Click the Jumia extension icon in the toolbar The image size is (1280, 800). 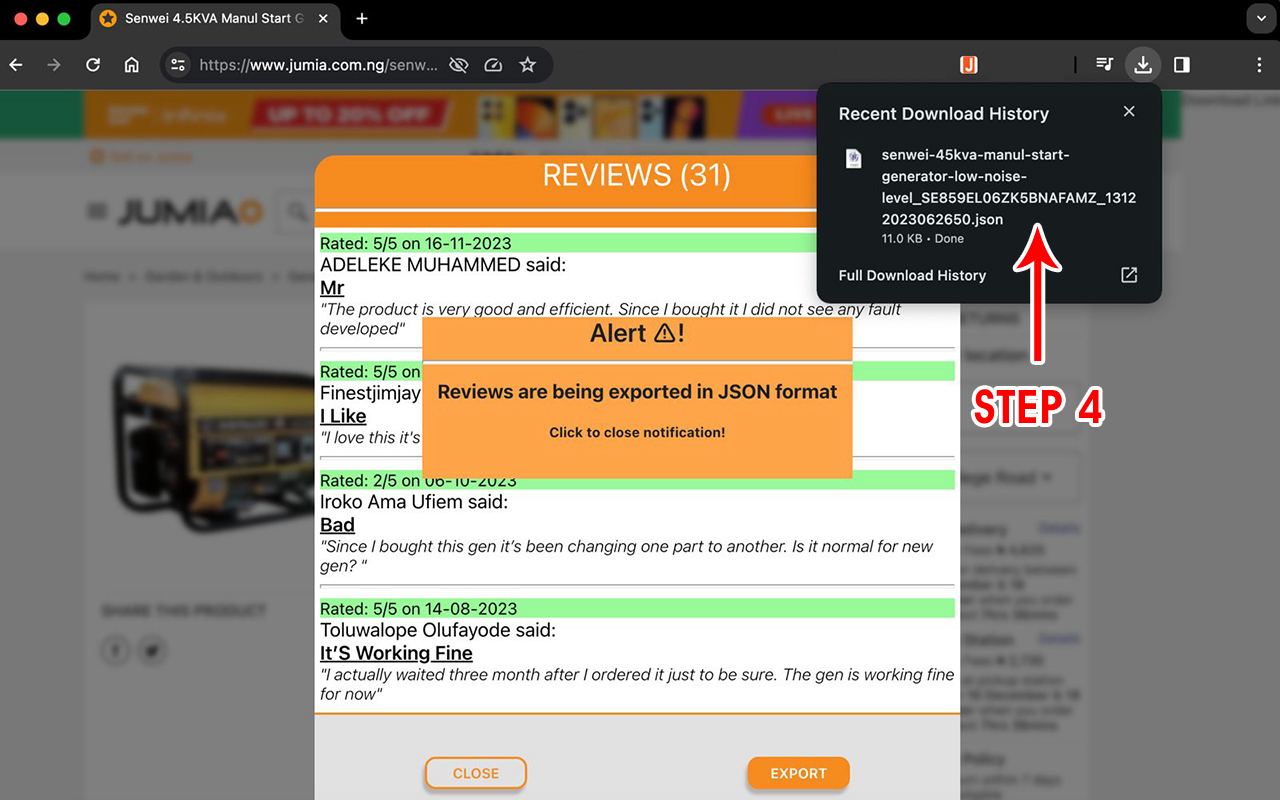point(968,64)
